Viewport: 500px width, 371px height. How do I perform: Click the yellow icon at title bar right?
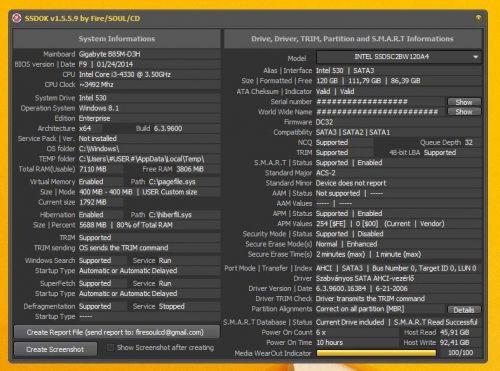[478, 18]
